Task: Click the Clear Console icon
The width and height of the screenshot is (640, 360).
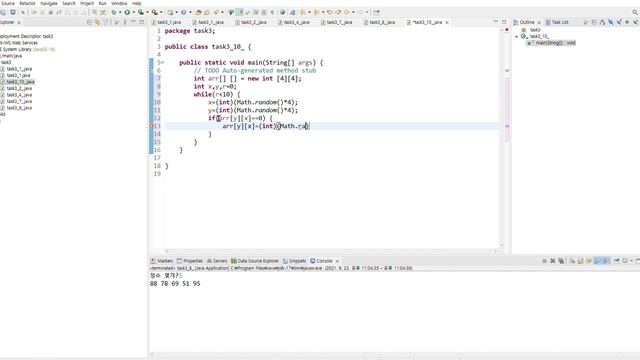Action: (x=572, y=261)
